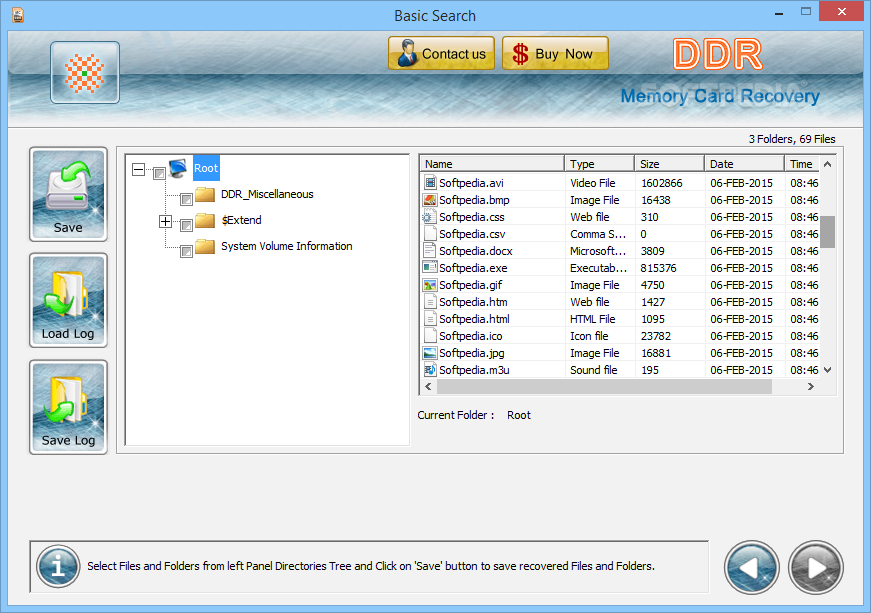Click the Softpedia.htm file icon
This screenshot has height=613, width=871.
pyautogui.click(x=430, y=302)
